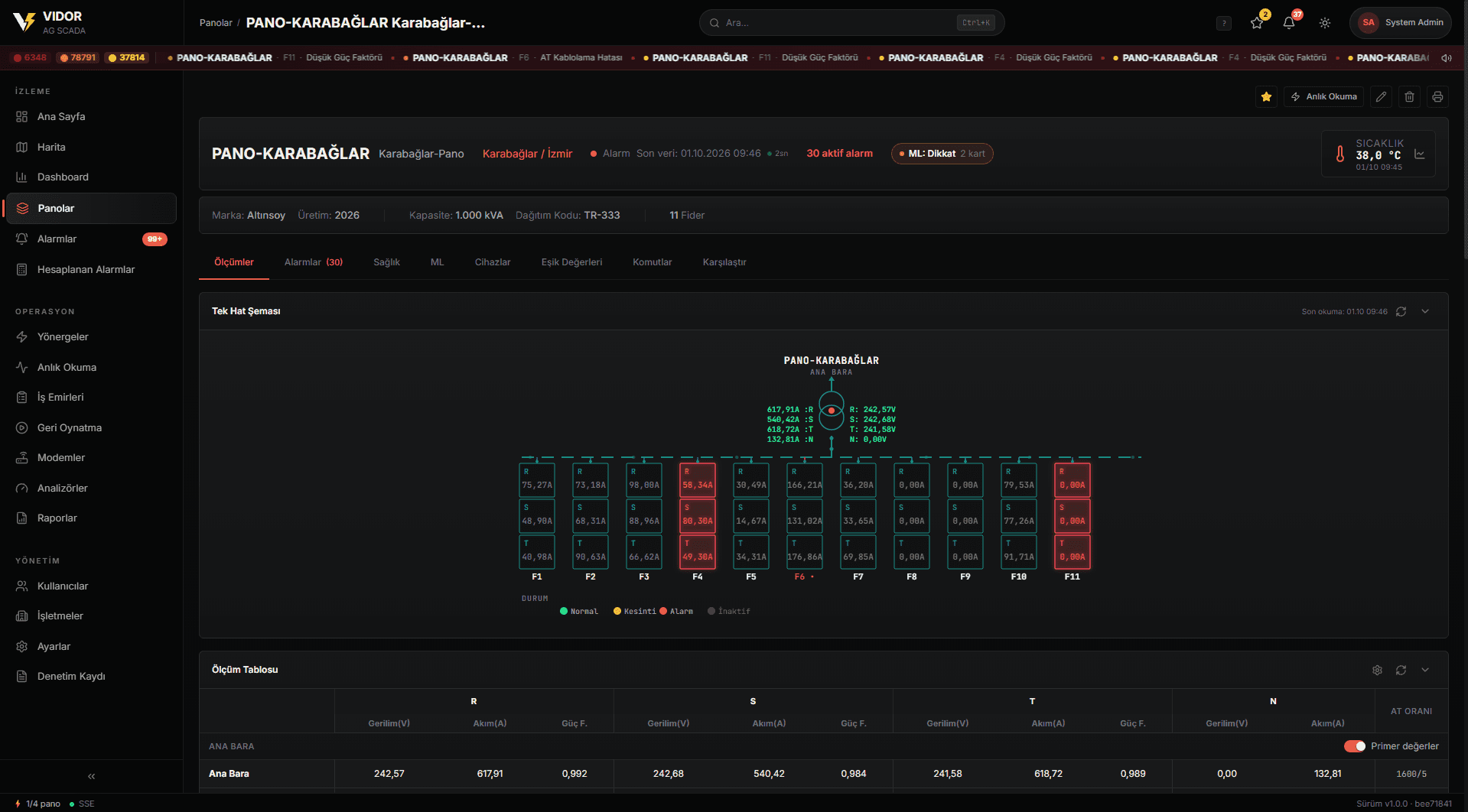Refresh the Ölçüm Tablosu
The image size is (1468, 812).
click(x=1401, y=670)
